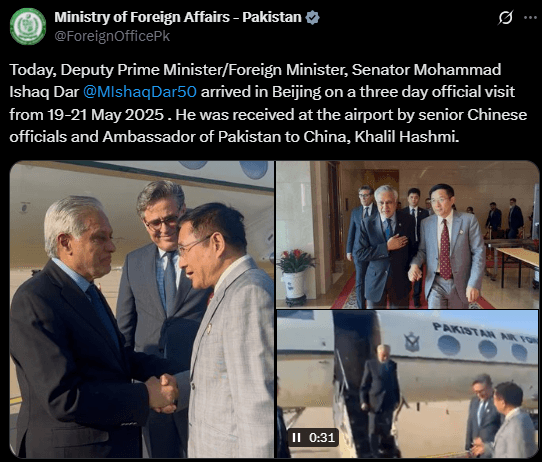Pause the video in the tweet
The width and height of the screenshot is (542, 462).
point(296,437)
